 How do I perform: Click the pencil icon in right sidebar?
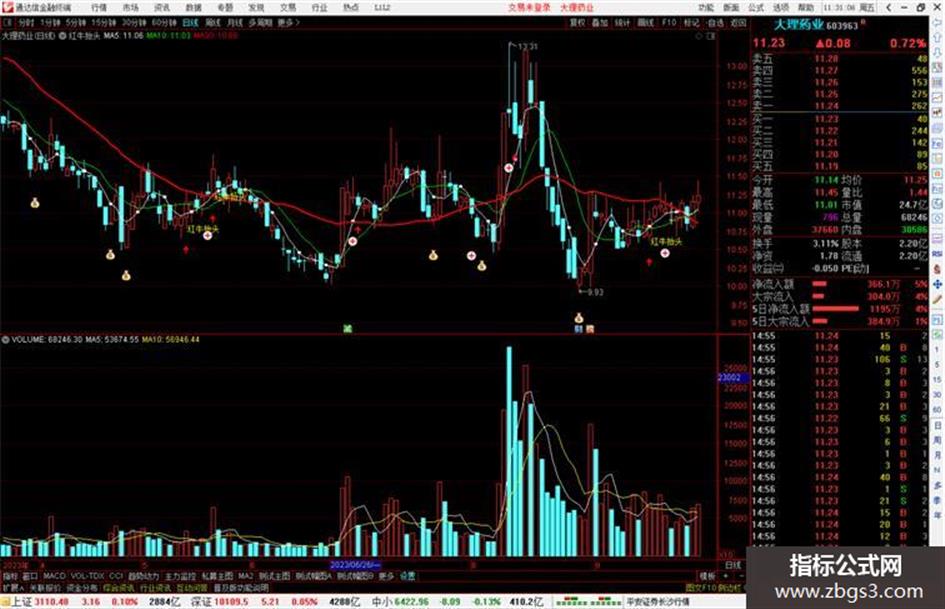(937, 299)
